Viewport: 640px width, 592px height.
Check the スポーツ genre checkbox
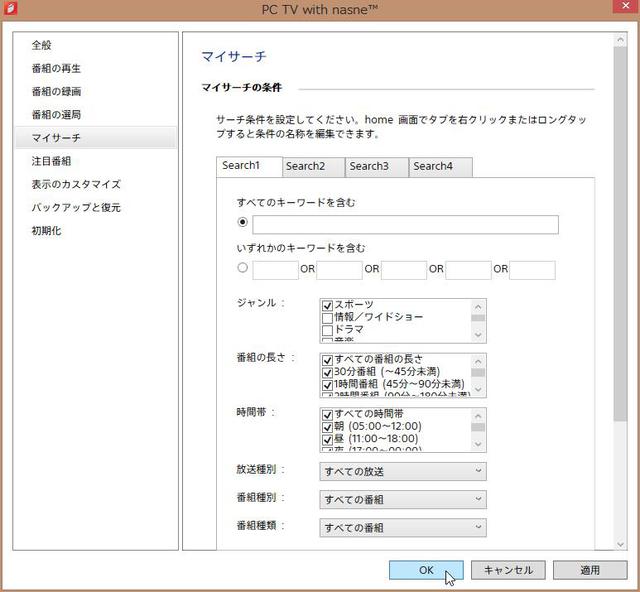tap(327, 305)
